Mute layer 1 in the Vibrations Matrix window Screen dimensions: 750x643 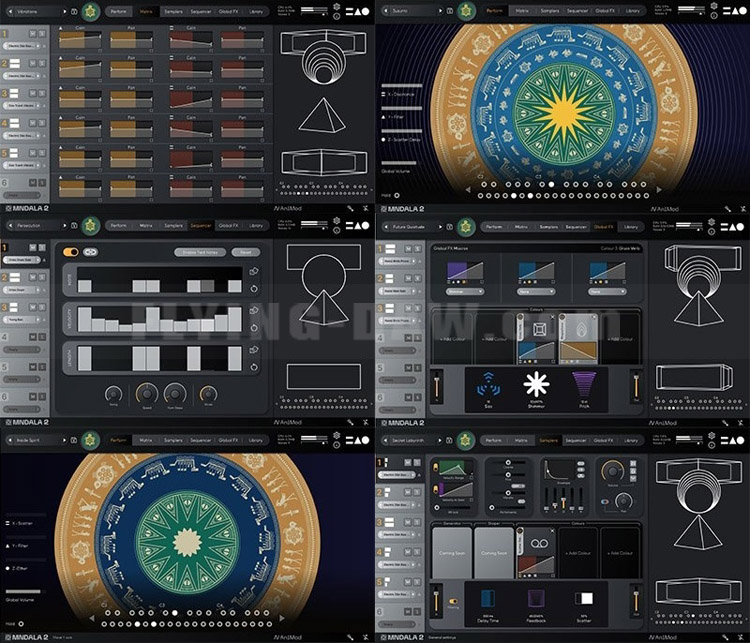click(33, 33)
